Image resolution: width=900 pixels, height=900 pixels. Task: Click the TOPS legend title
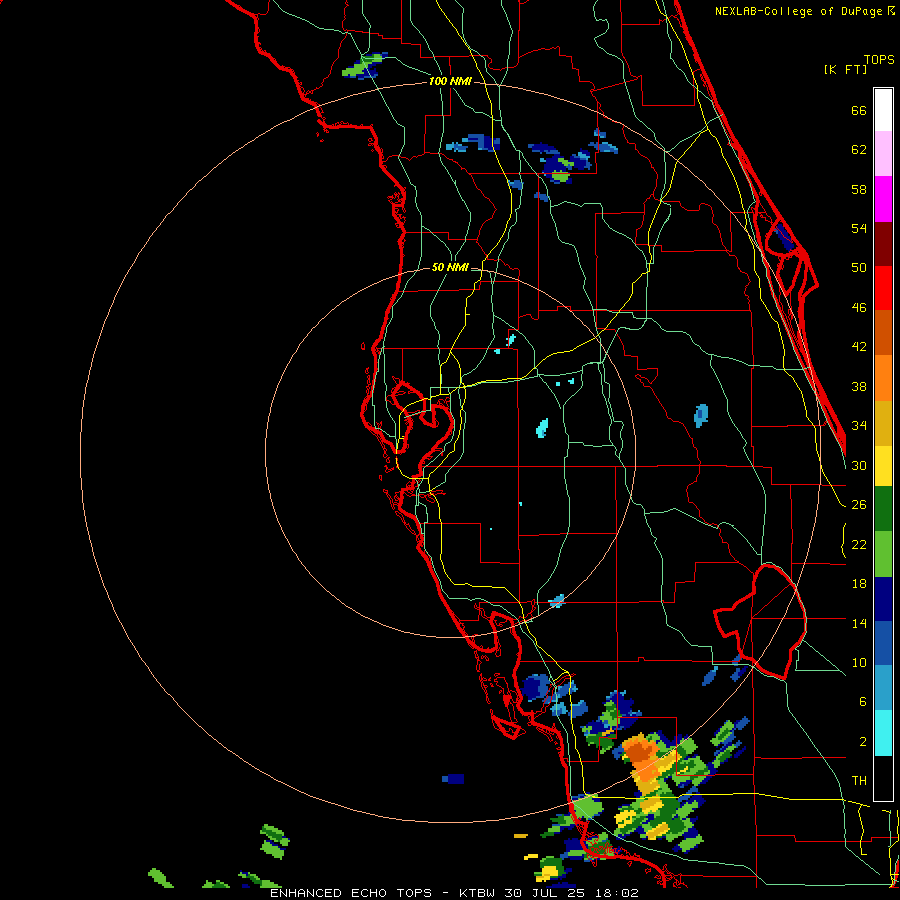pyautogui.click(x=879, y=60)
